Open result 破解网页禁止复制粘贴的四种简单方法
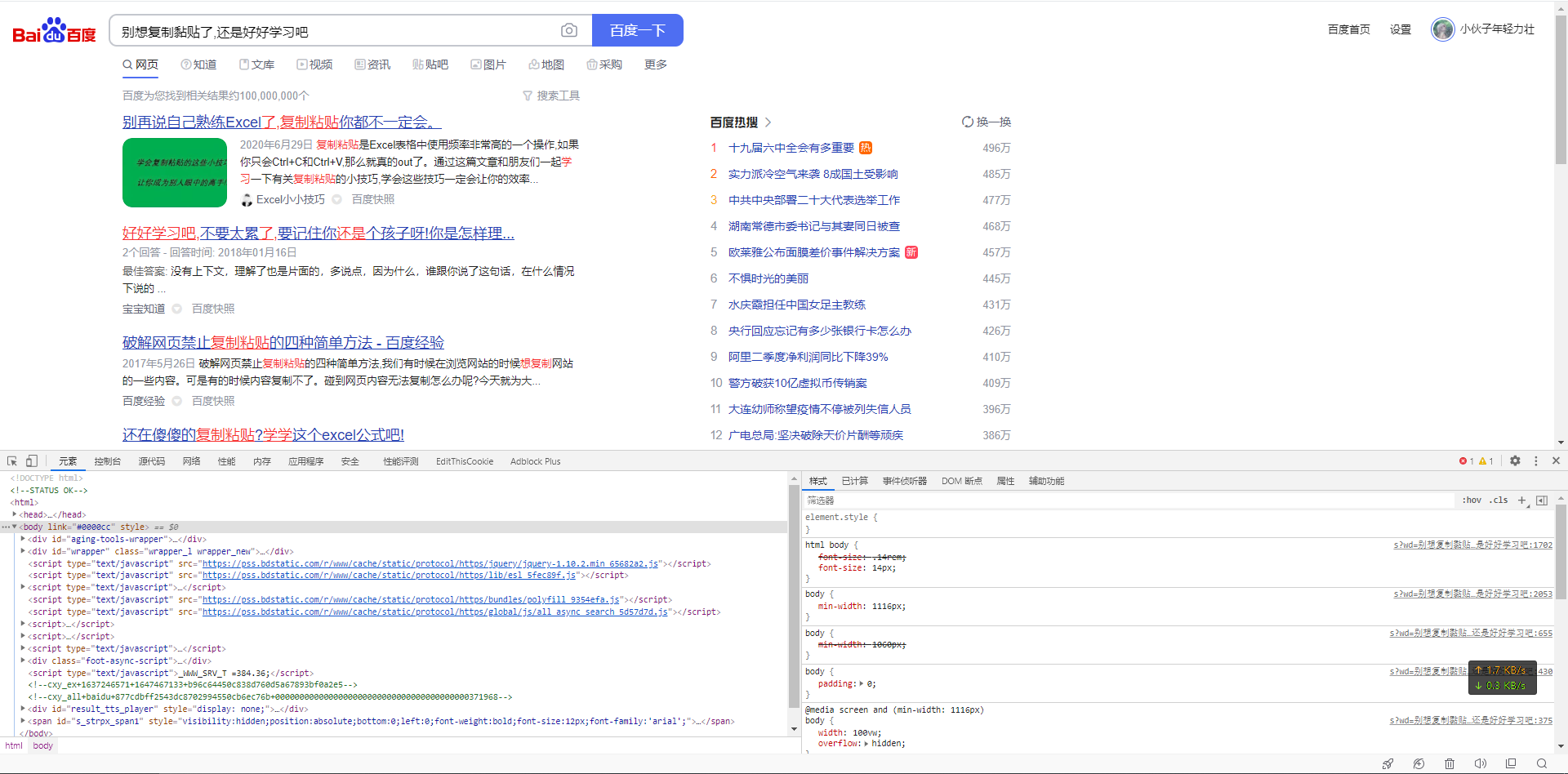 pyautogui.click(x=283, y=342)
